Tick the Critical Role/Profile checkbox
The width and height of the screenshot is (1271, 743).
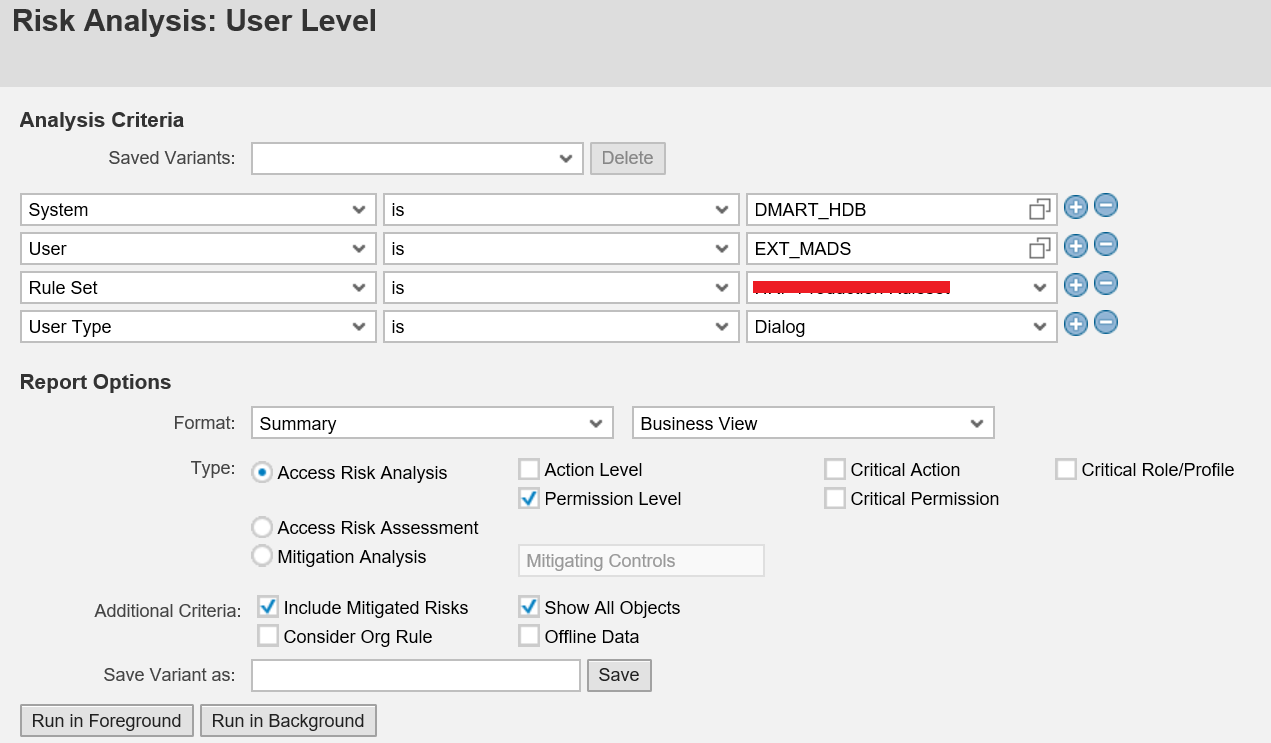pos(1066,469)
